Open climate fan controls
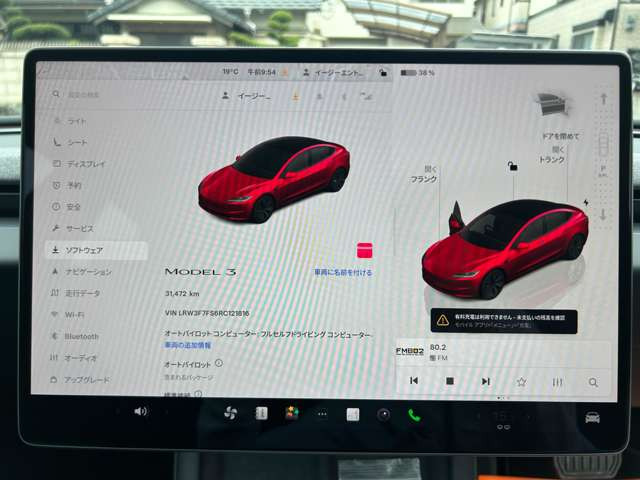Screen dimensions: 640x480 click(231, 413)
